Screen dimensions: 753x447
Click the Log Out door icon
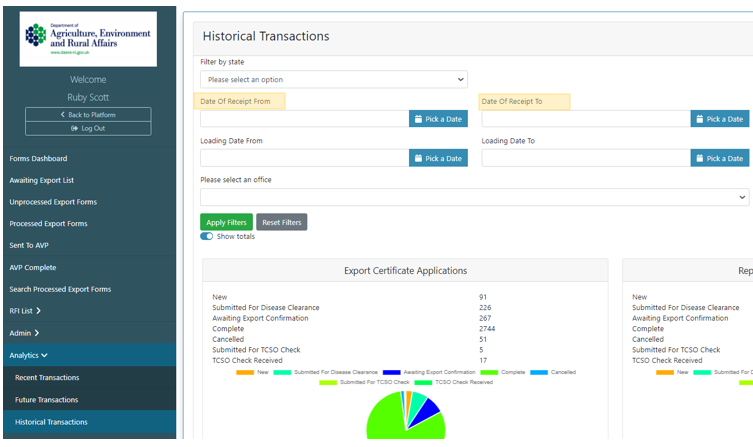pyautogui.click(x=74, y=128)
